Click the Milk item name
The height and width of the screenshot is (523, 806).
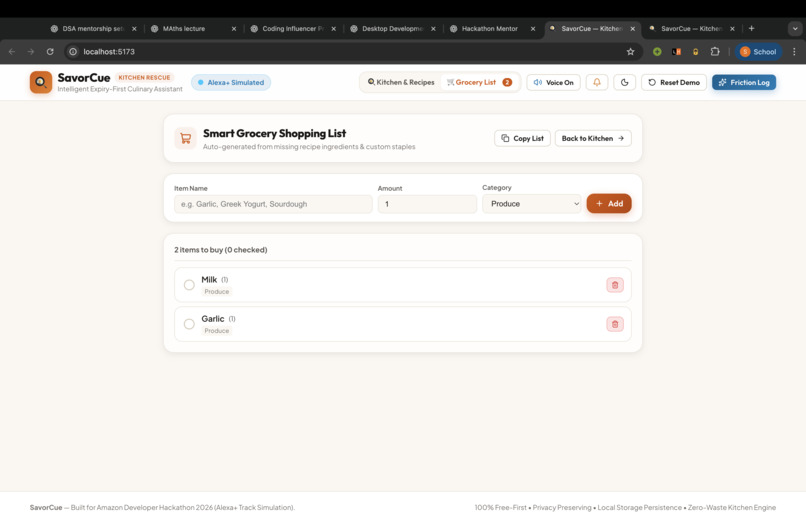pos(209,280)
